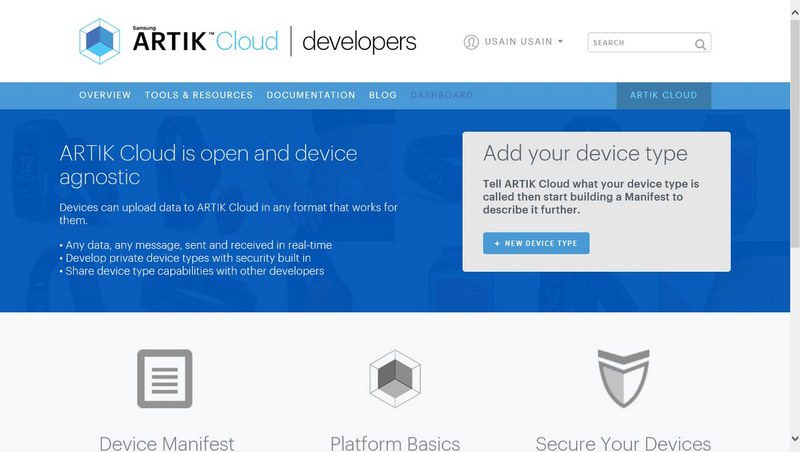This screenshot has height=452, width=800.
Task: Open the Platform Basics heading link
Action: (395, 443)
